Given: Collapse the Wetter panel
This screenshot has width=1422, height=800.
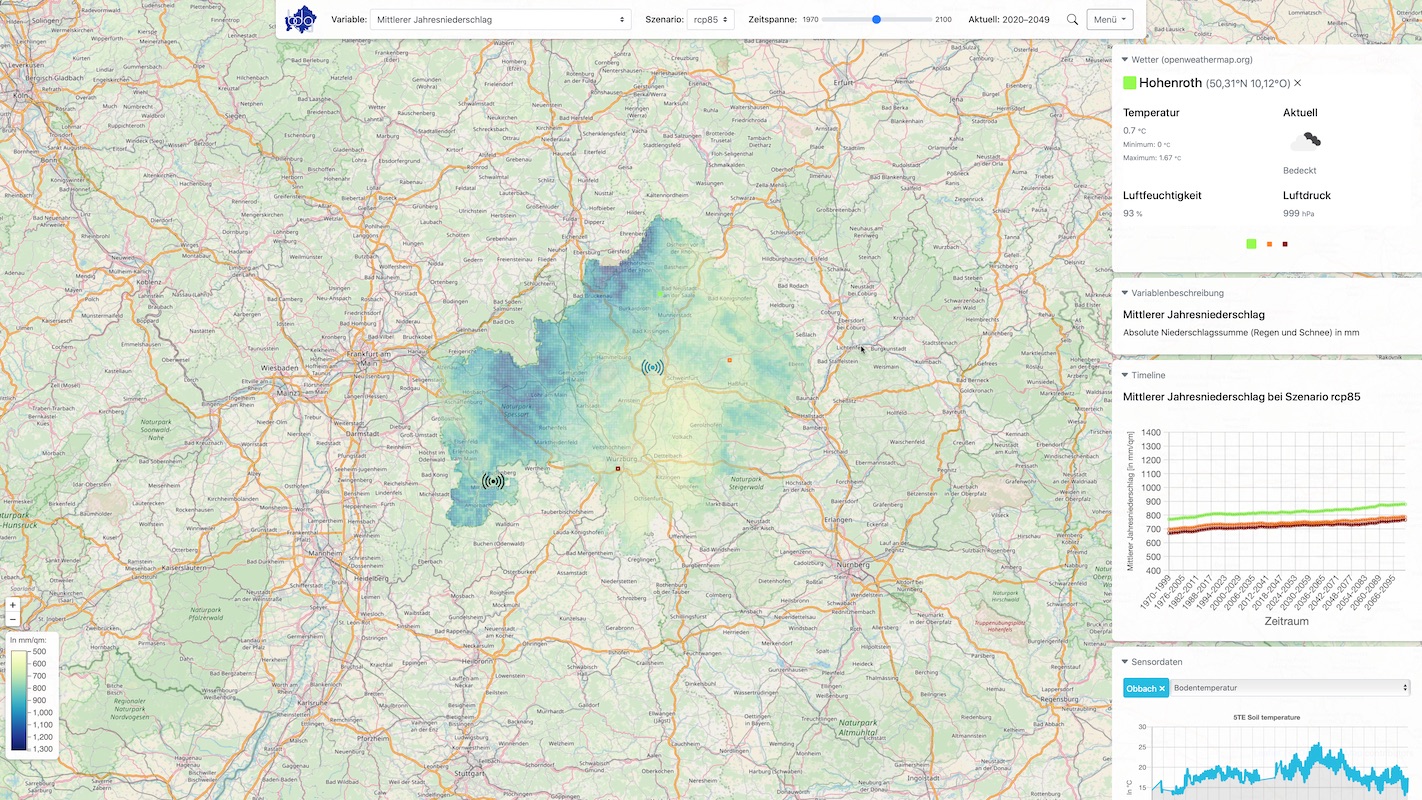Looking at the screenshot, I should click(1125, 60).
